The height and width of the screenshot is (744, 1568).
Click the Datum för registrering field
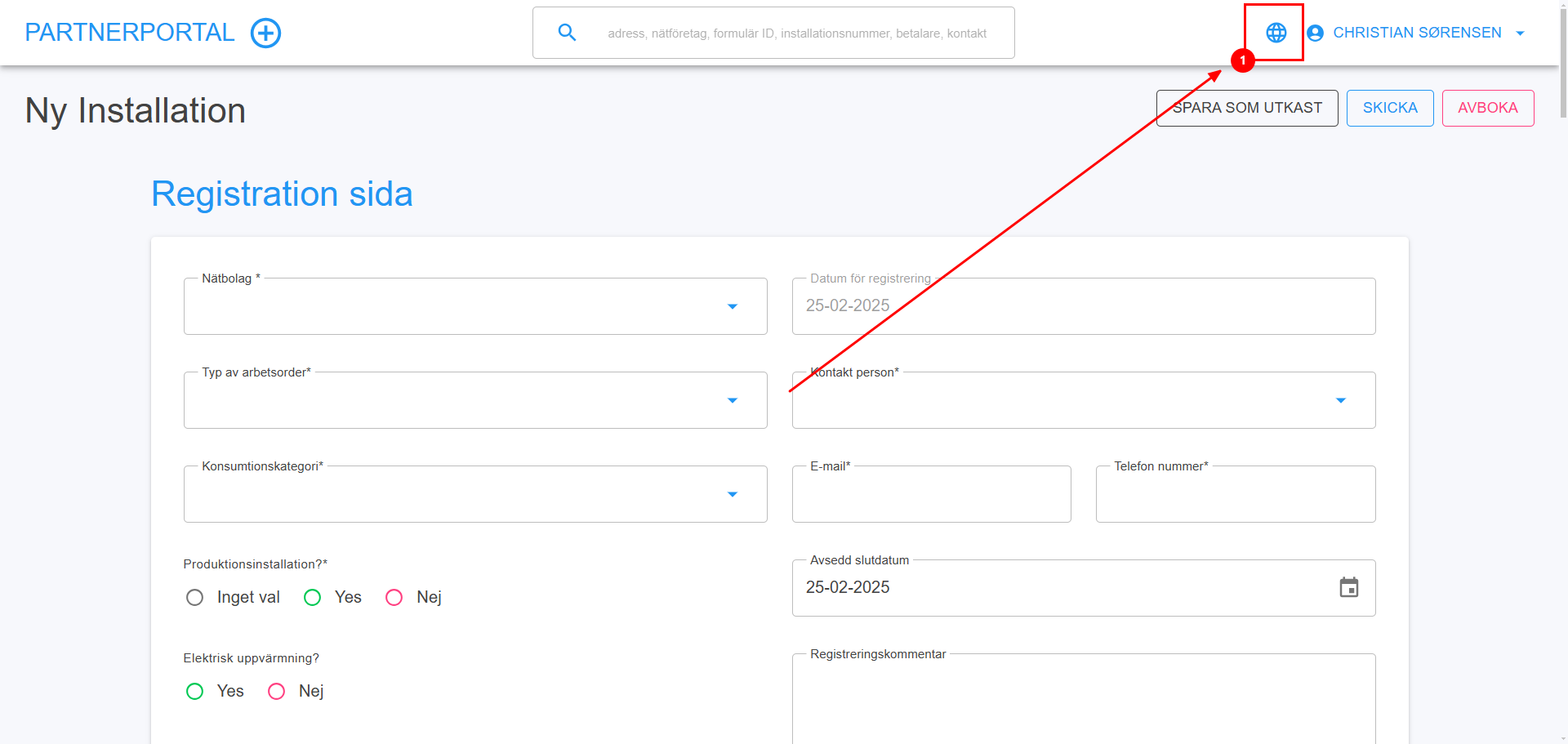pyautogui.click(x=1084, y=306)
